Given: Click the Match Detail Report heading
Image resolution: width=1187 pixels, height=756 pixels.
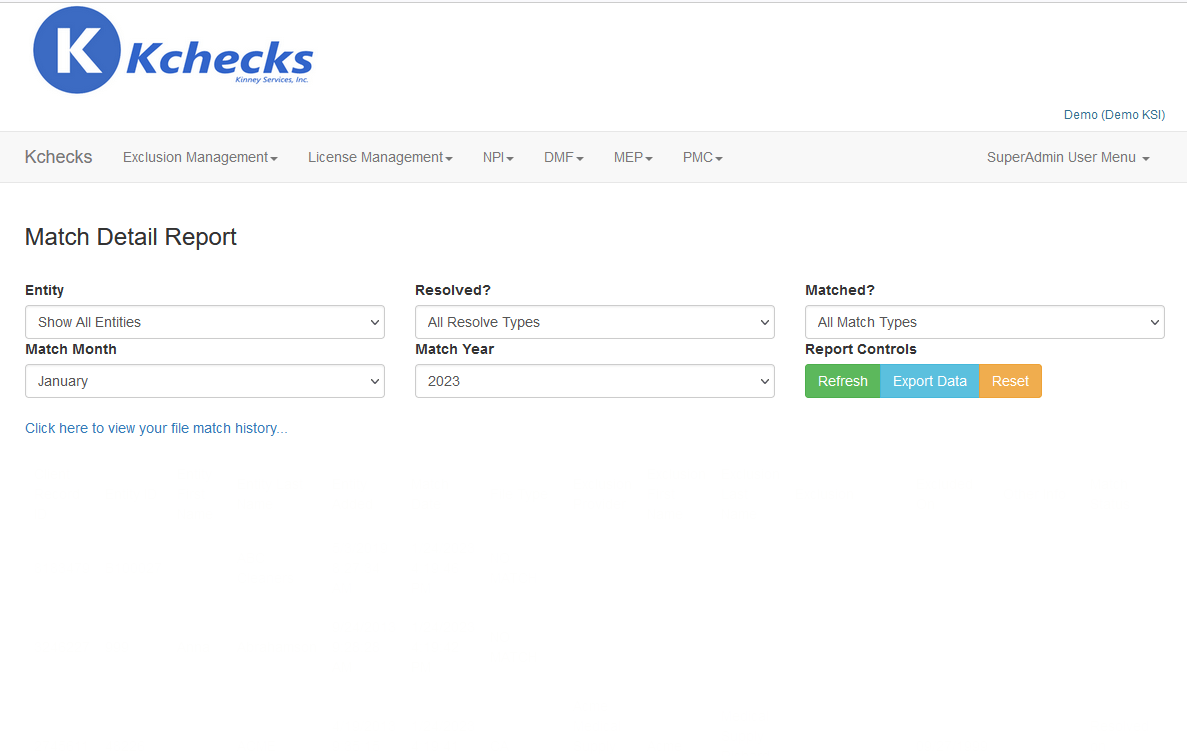Looking at the screenshot, I should tap(130, 237).
